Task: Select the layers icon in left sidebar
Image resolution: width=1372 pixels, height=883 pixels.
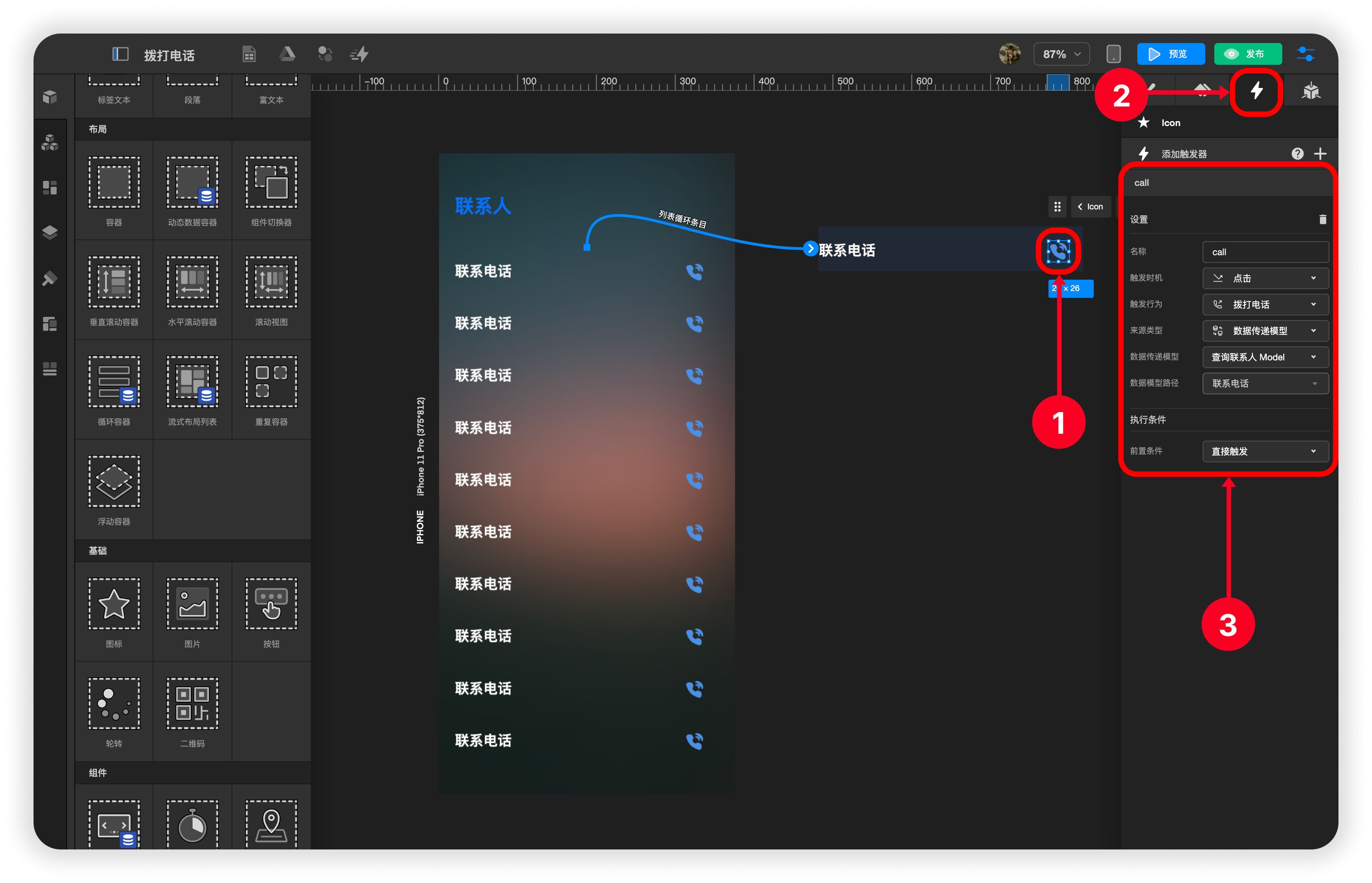Action: [x=50, y=232]
